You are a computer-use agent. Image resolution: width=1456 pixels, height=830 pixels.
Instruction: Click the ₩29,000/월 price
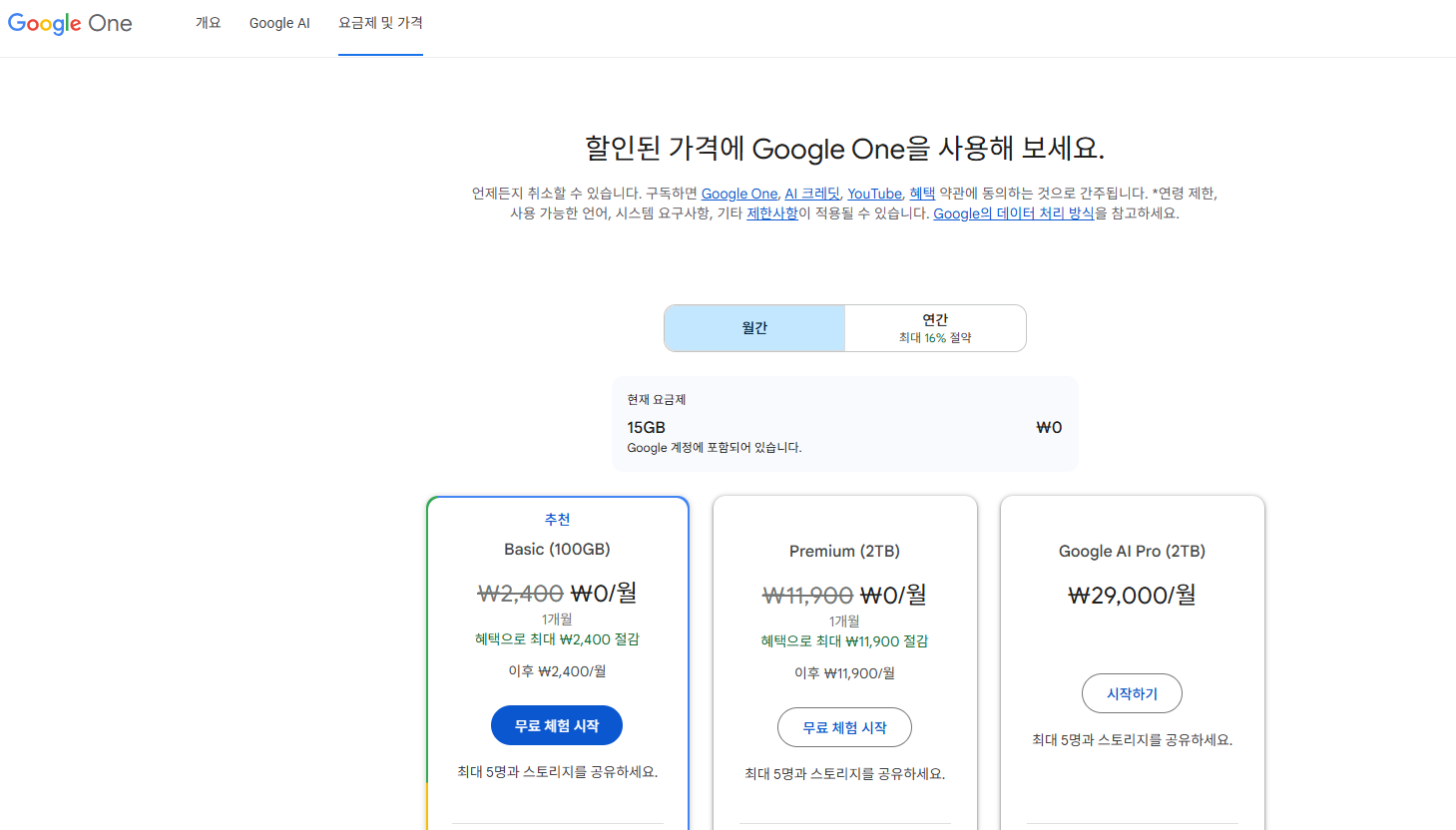tap(1132, 596)
